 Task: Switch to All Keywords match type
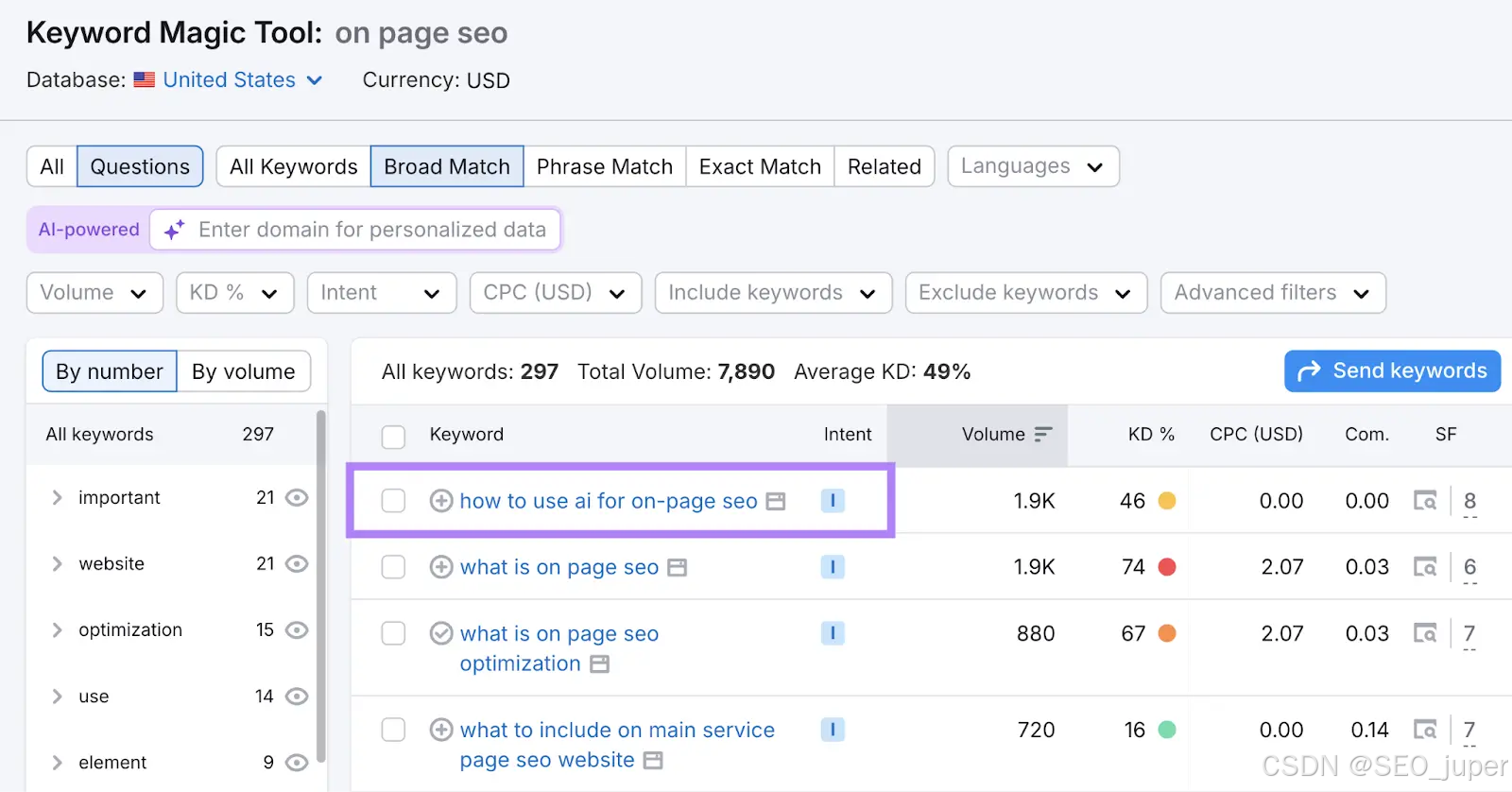point(294,166)
